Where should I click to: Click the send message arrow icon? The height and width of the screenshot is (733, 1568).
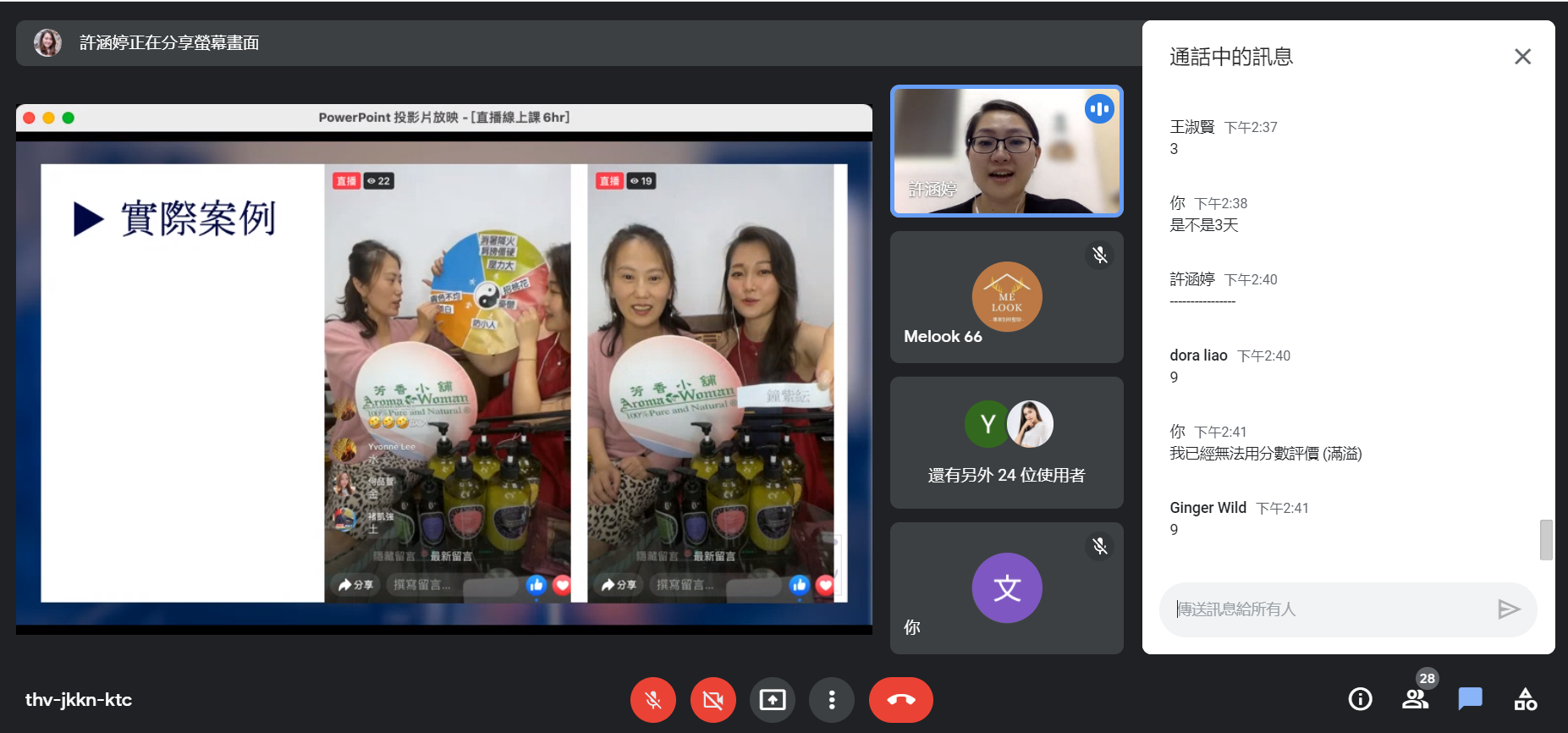(x=1508, y=609)
